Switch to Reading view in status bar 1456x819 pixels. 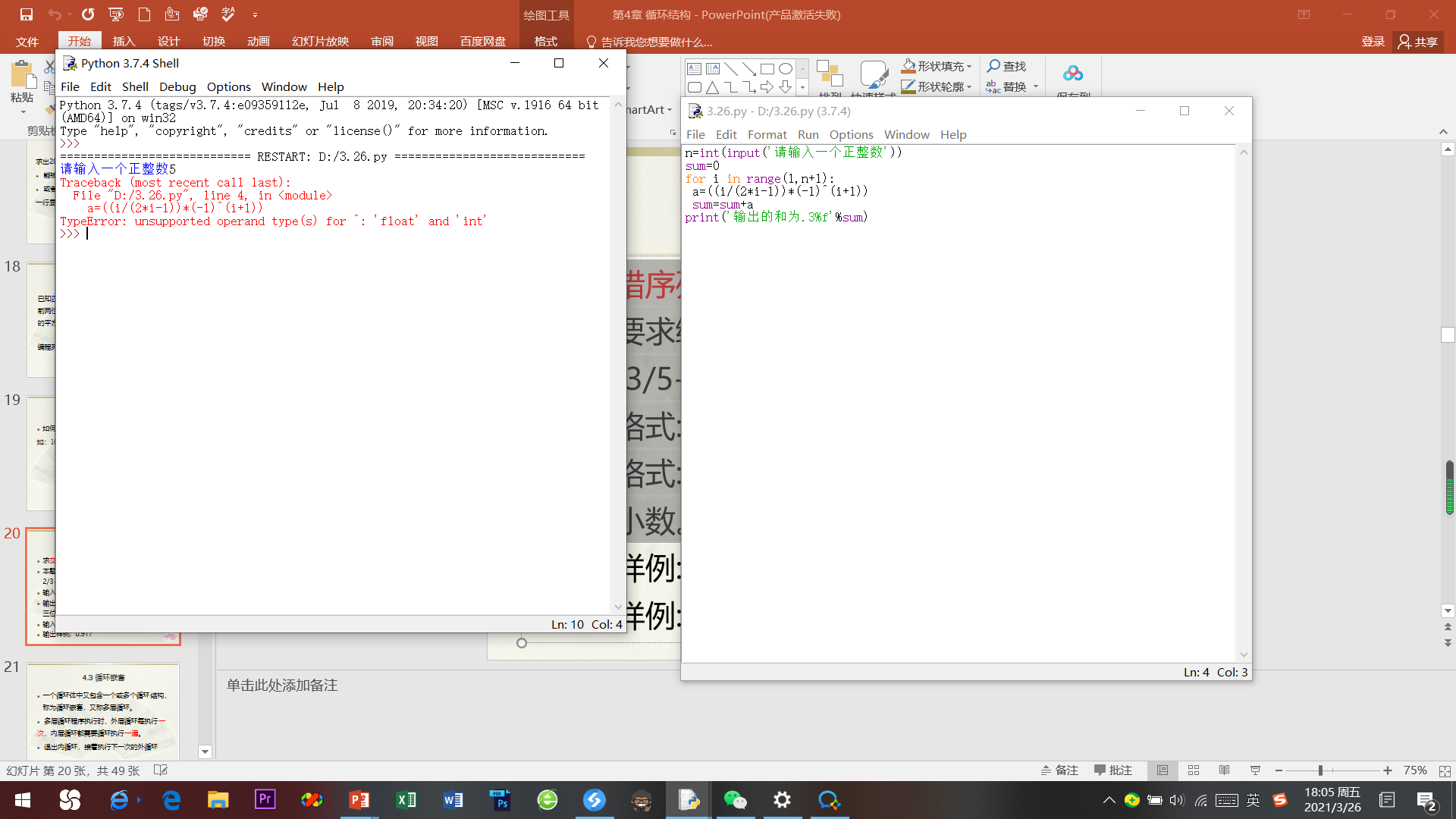point(1225,770)
